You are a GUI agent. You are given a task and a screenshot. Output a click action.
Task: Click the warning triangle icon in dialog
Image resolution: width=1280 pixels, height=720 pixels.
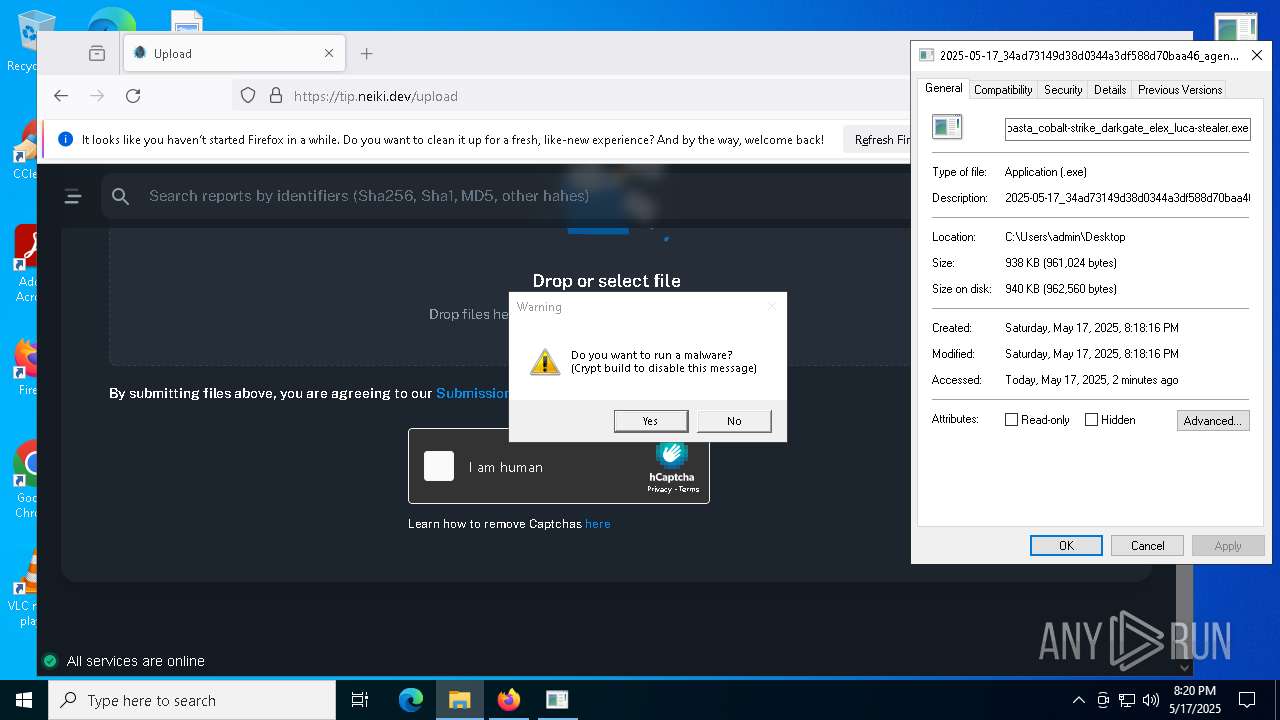pyautogui.click(x=545, y=362)
